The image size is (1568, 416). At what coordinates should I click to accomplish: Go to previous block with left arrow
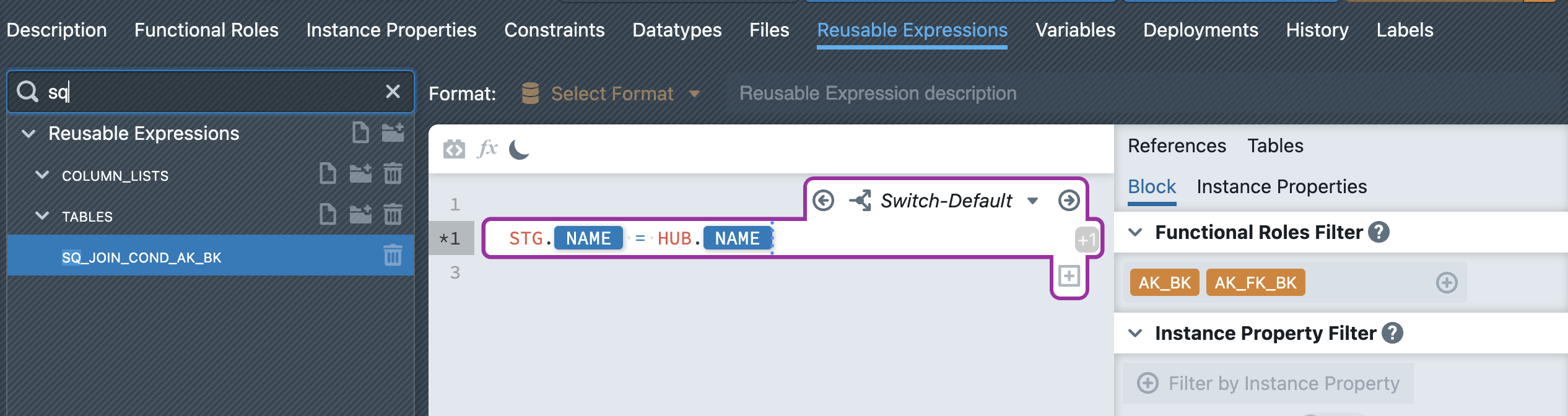(x=823, y=201)
